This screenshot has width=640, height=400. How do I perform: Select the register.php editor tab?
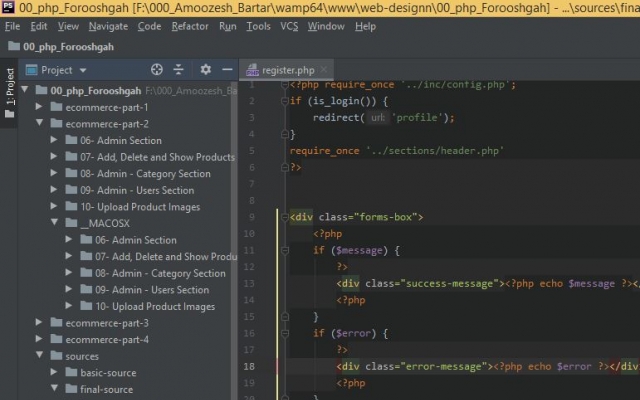click(288, 70)
